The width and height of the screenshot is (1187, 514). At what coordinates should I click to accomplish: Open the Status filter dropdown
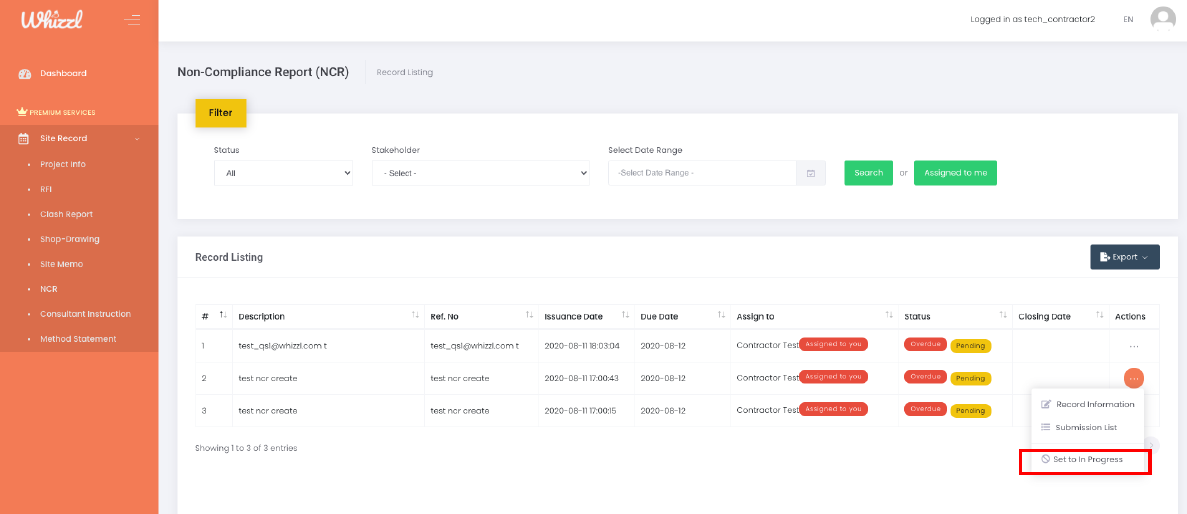283,173
